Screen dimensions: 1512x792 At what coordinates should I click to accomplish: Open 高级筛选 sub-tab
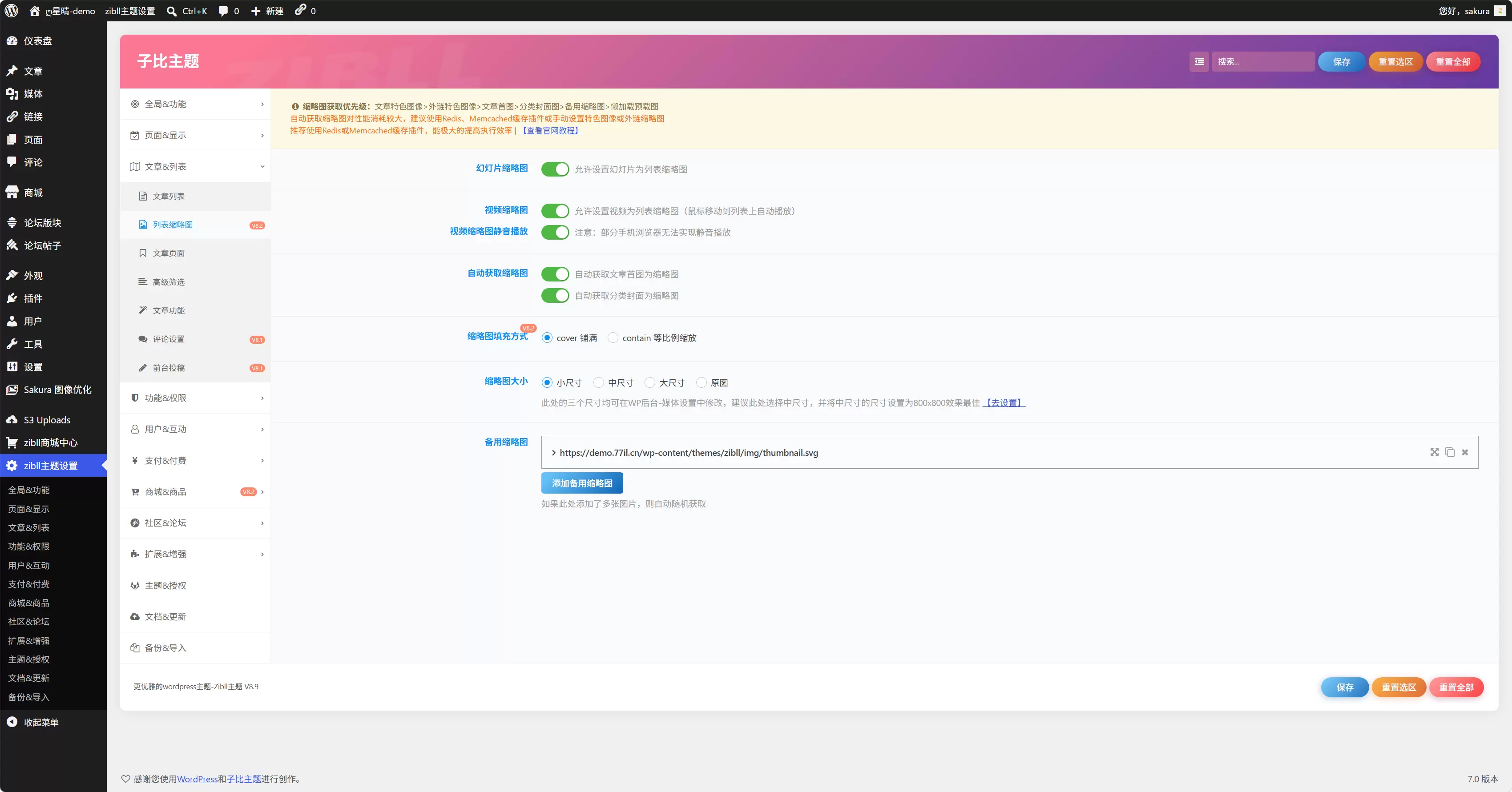click(x=195, y=281)
